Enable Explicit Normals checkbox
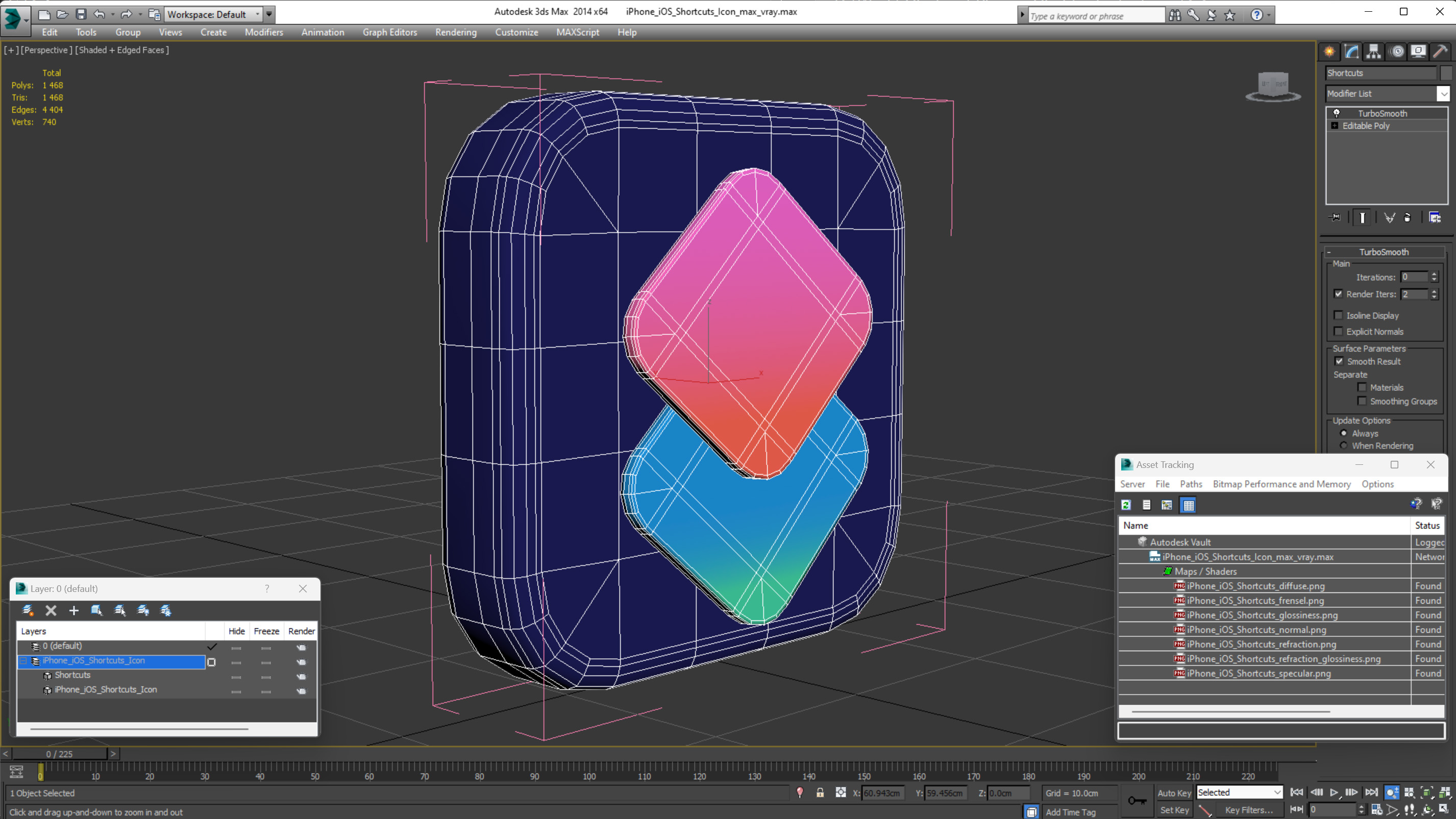1456x819 pixels. [1338, 331]
